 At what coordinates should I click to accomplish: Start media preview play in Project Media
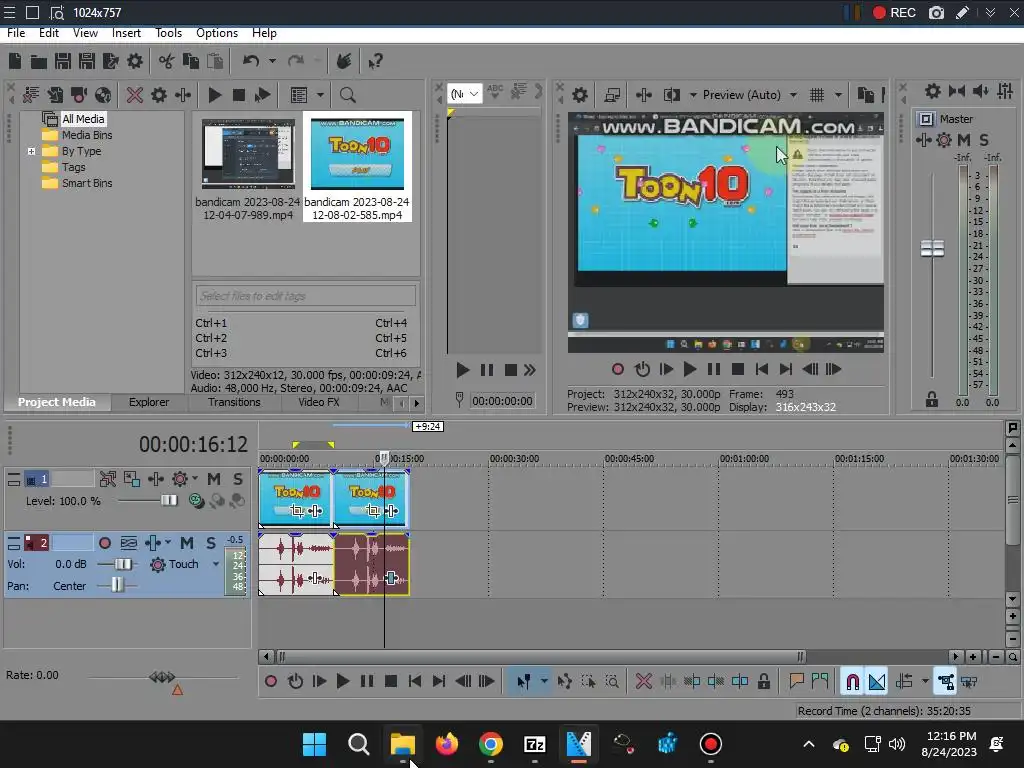214,95
